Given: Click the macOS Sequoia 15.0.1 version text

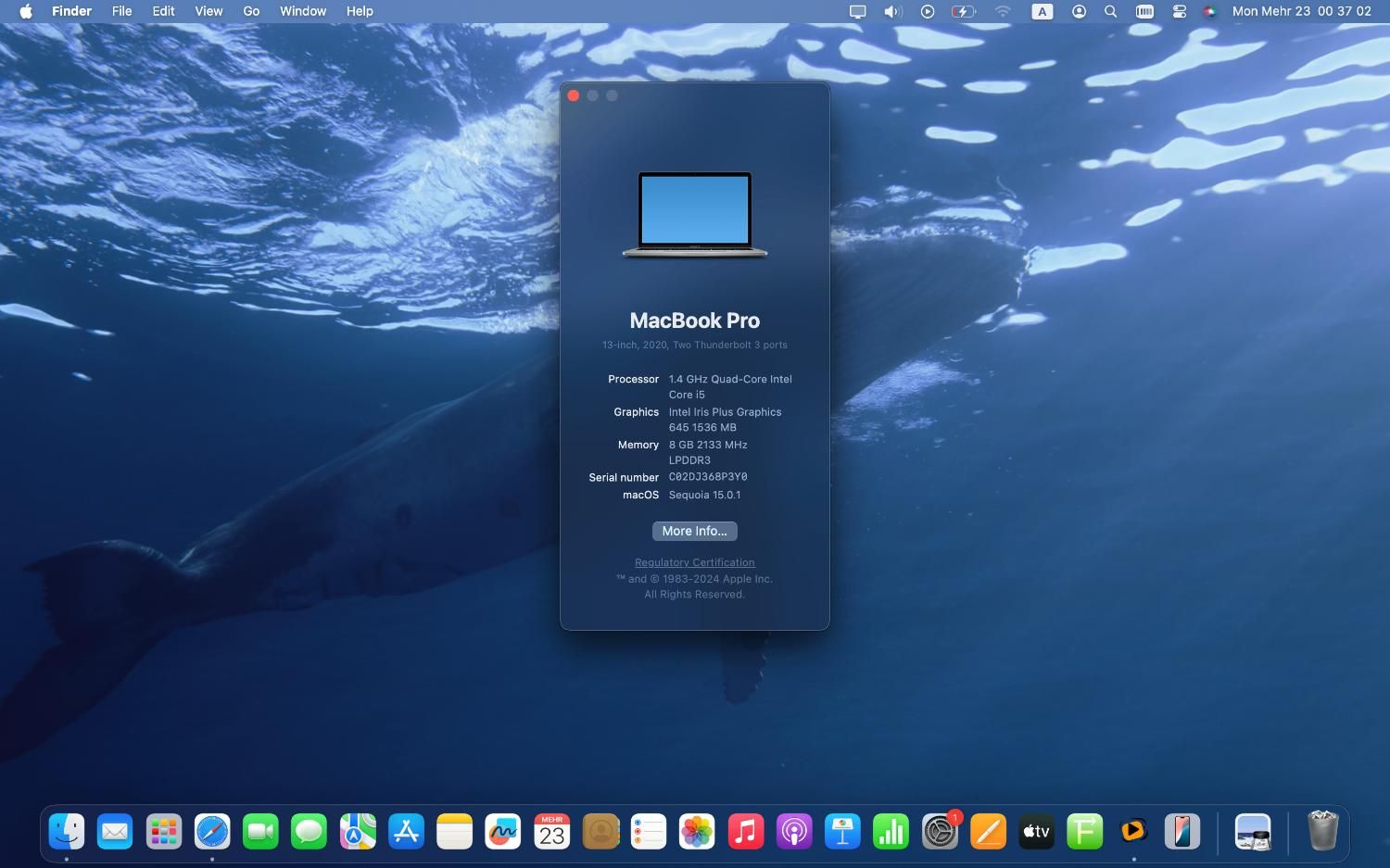Looking at the screenshot, I should coord(704,495).
